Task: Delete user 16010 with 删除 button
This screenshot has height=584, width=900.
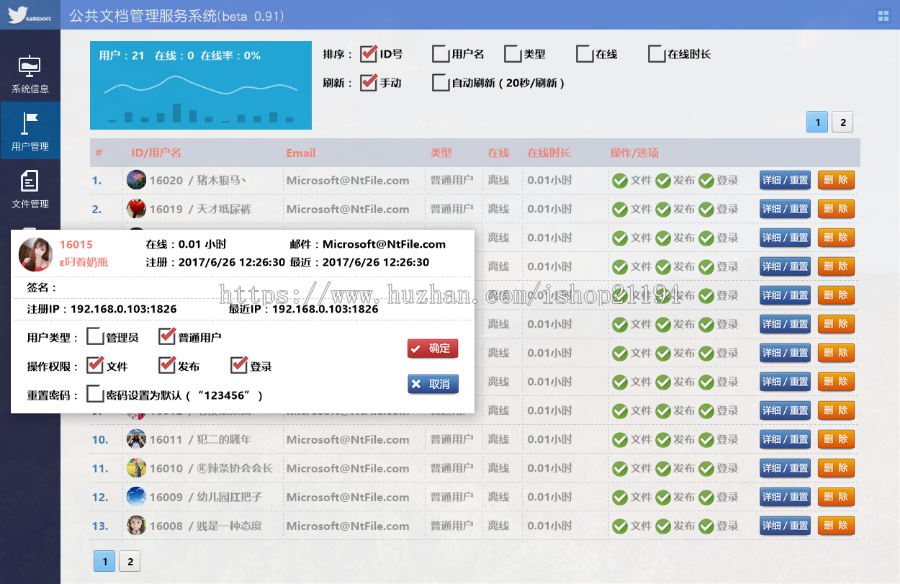Action: coord(836,468)
